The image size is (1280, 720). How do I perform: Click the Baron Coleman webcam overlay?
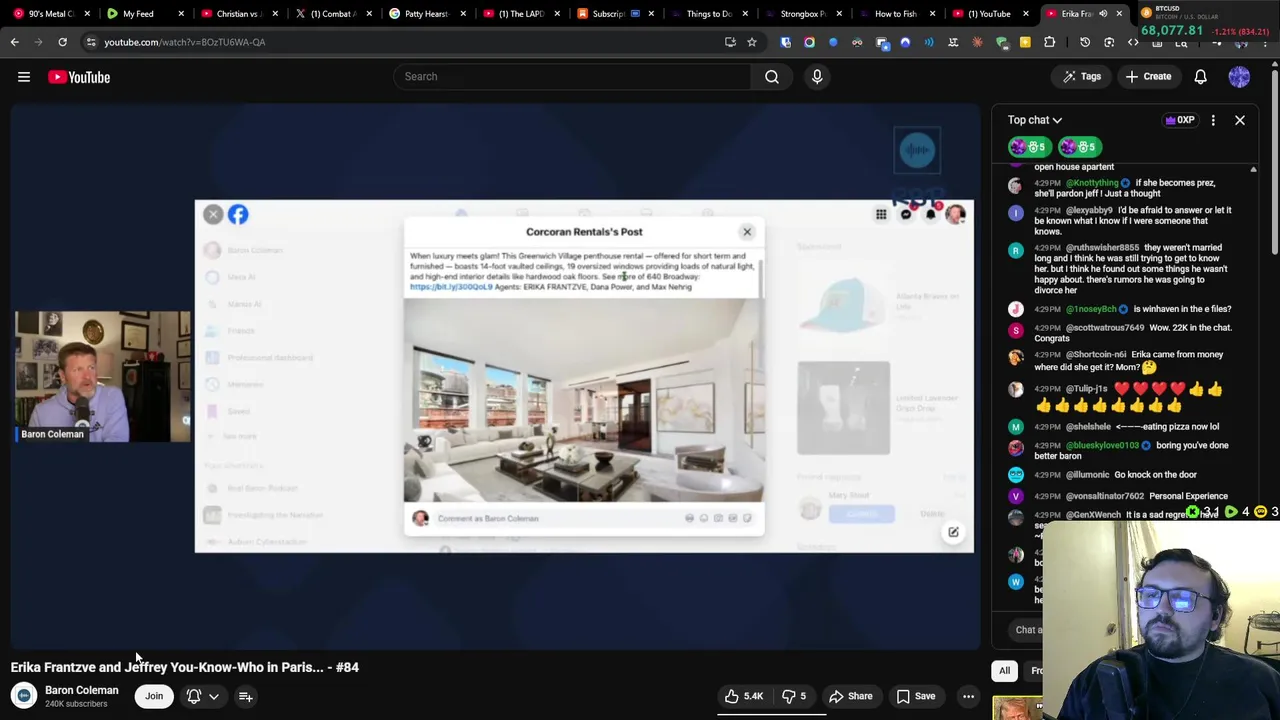click(x=102, y=377)
